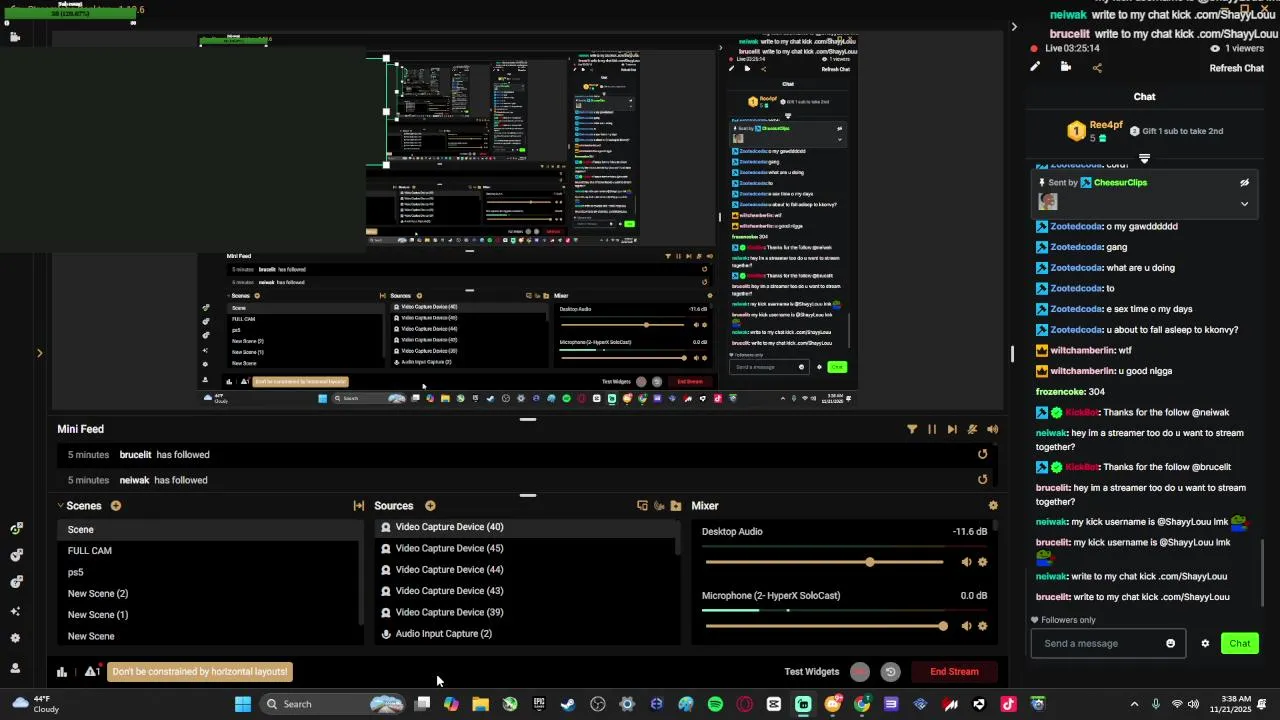Viewport: 1280px width, 720px height.
Task: Open the notifications warning icon
Action: tap(92, 672)
